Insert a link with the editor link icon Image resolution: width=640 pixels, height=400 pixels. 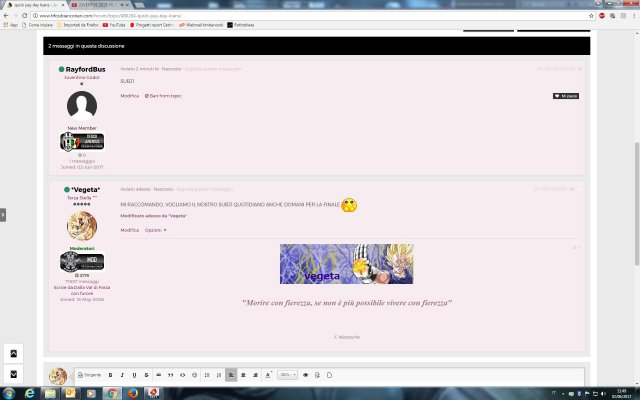tap(158, 375)
